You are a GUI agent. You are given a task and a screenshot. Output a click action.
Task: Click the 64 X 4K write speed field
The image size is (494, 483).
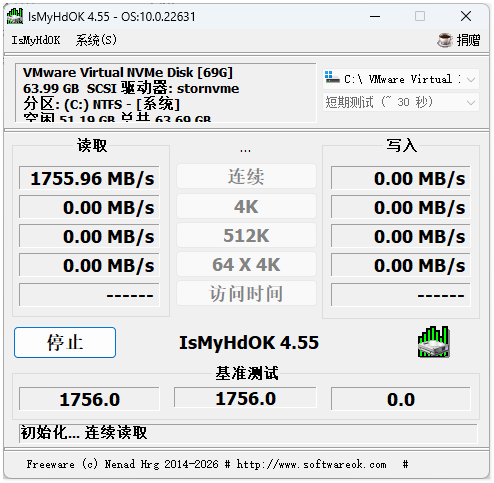(x=401, y=265)
